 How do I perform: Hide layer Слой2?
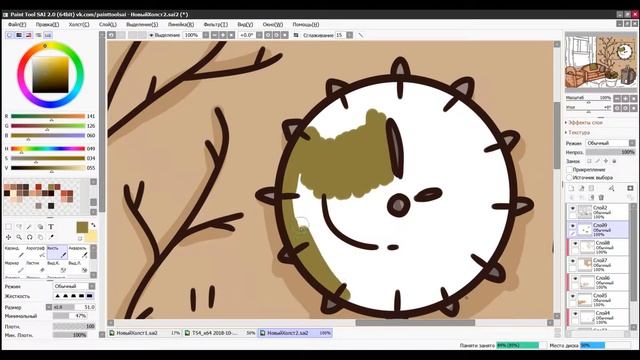coord(572,209)
